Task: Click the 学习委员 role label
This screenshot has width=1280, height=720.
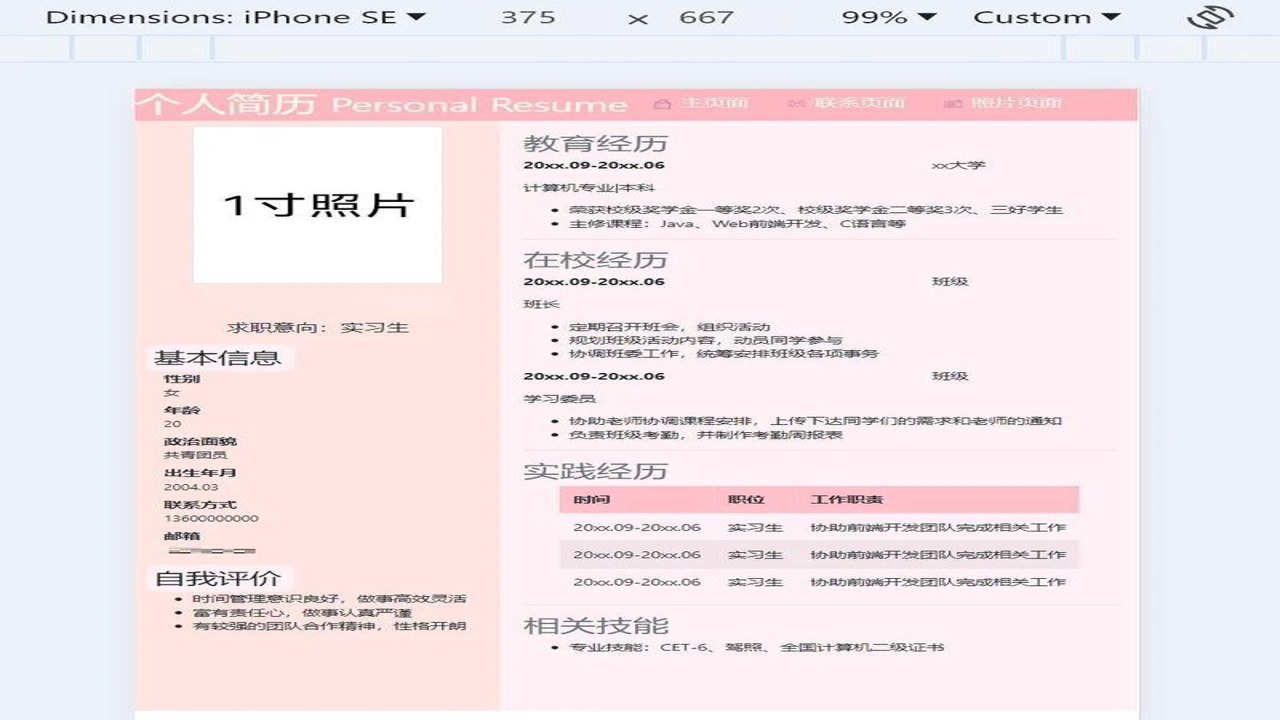Action: pos(559,399)
